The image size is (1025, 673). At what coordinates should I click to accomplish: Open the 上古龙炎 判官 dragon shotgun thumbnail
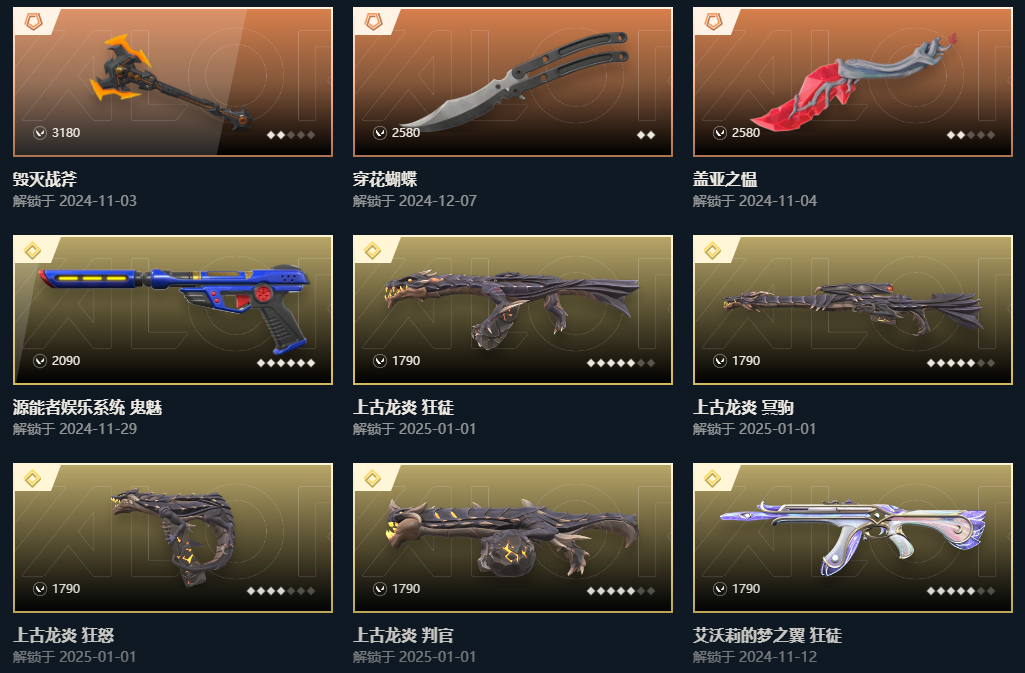click(x=512, y=538)
